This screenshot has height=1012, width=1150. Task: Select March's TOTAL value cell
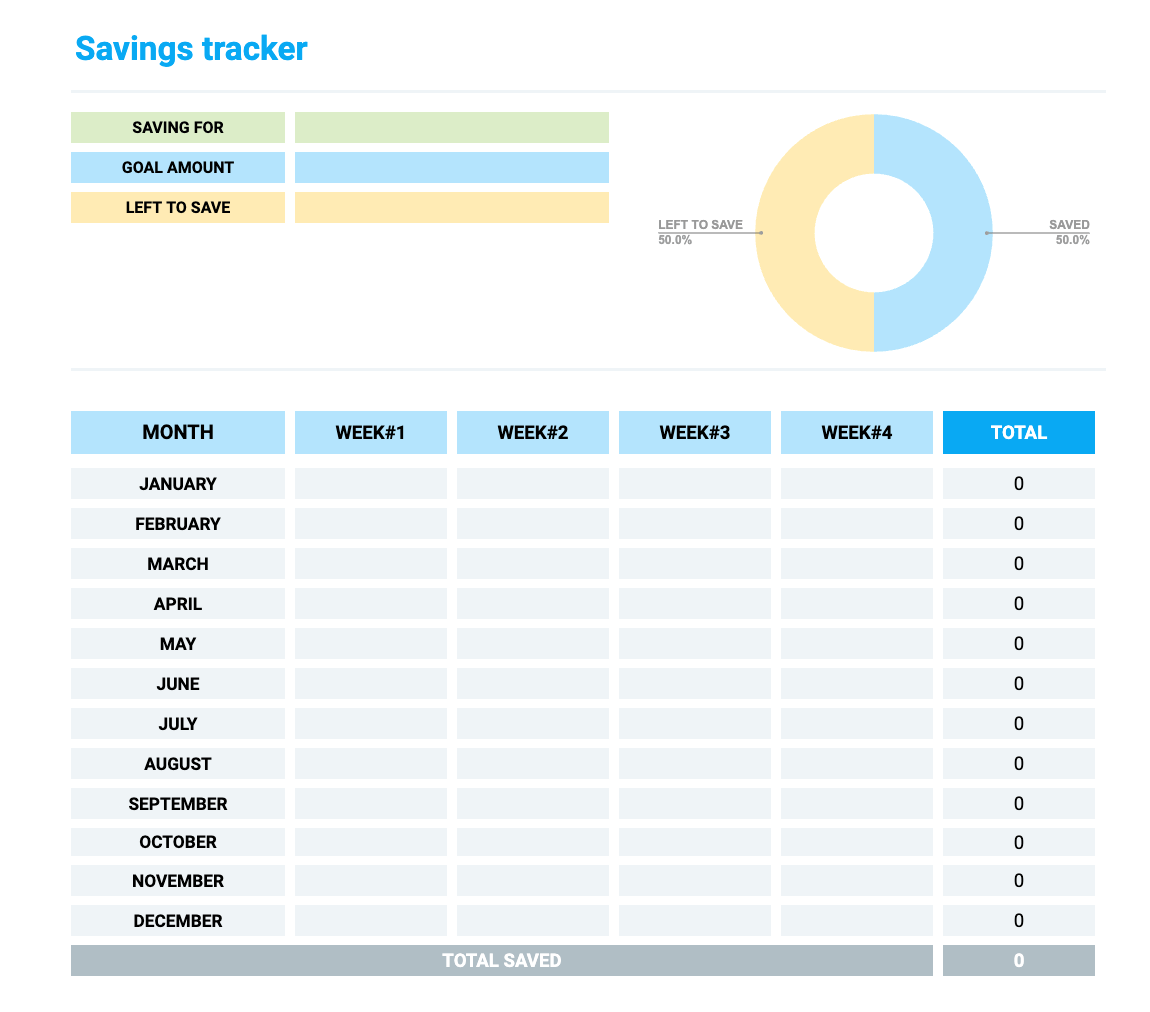pyautogui.click(x=1019, y=564)
